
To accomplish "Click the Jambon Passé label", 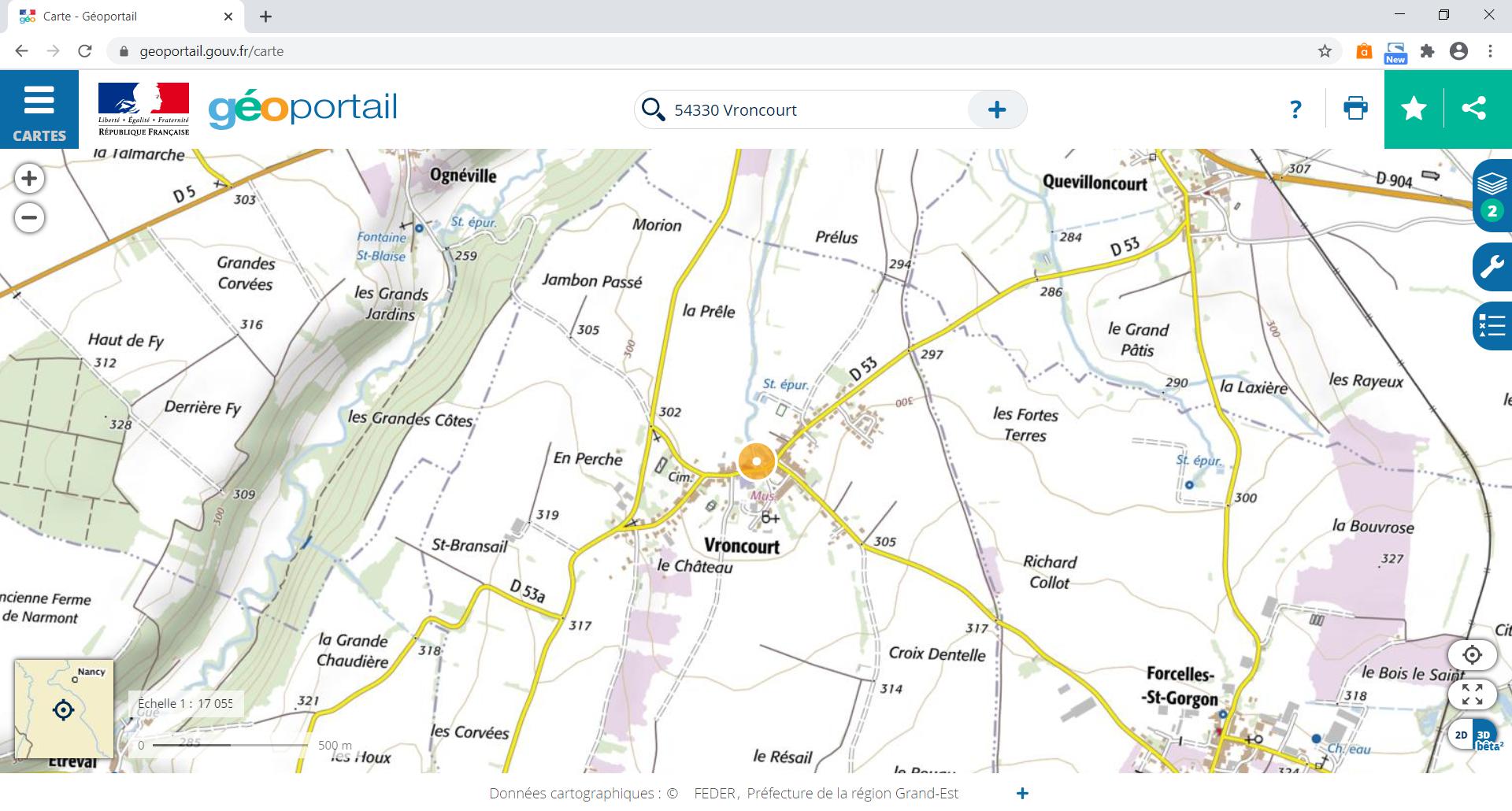I will tap(592, 280).
